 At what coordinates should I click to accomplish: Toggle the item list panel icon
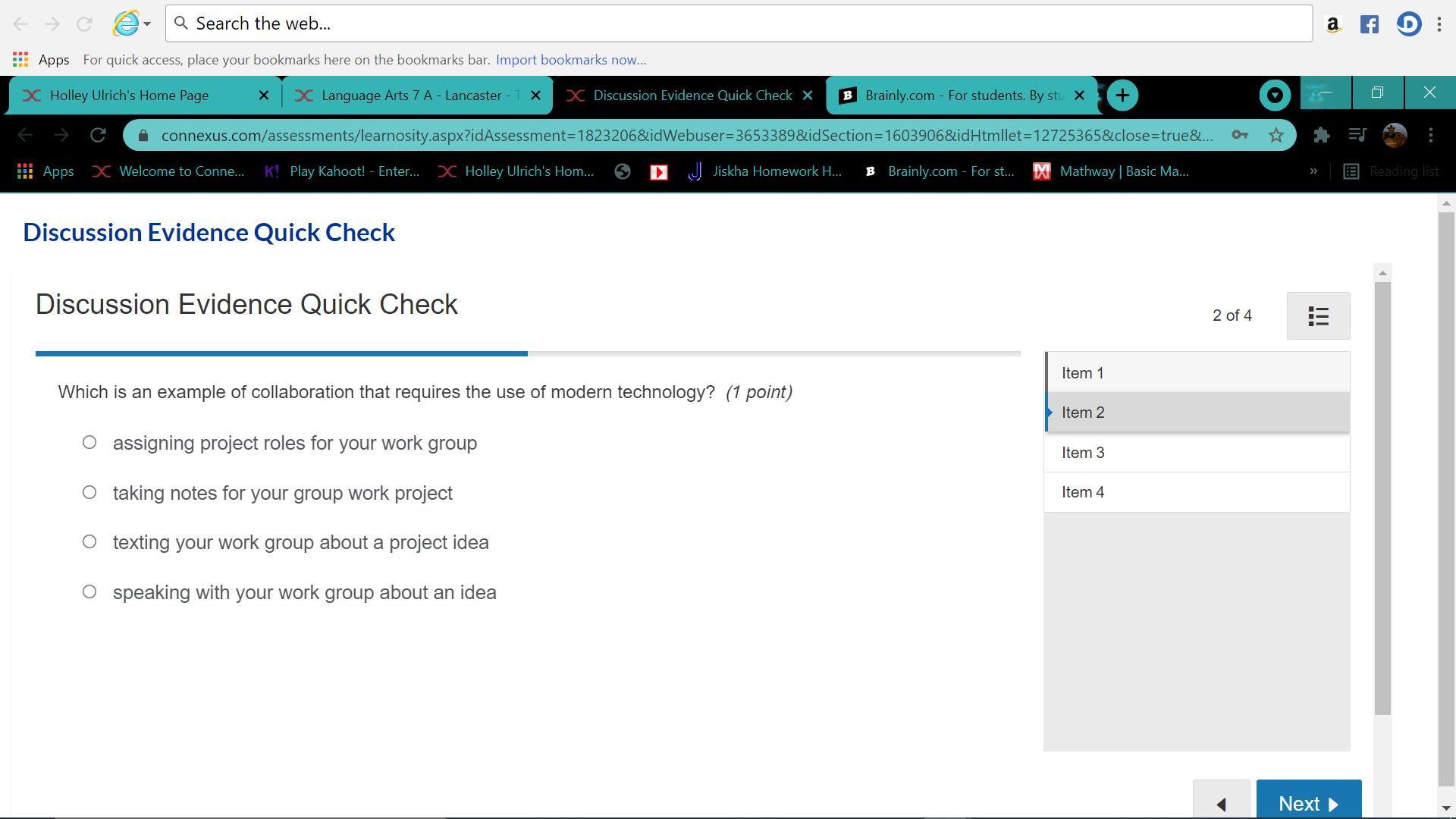pos(1318,315)
